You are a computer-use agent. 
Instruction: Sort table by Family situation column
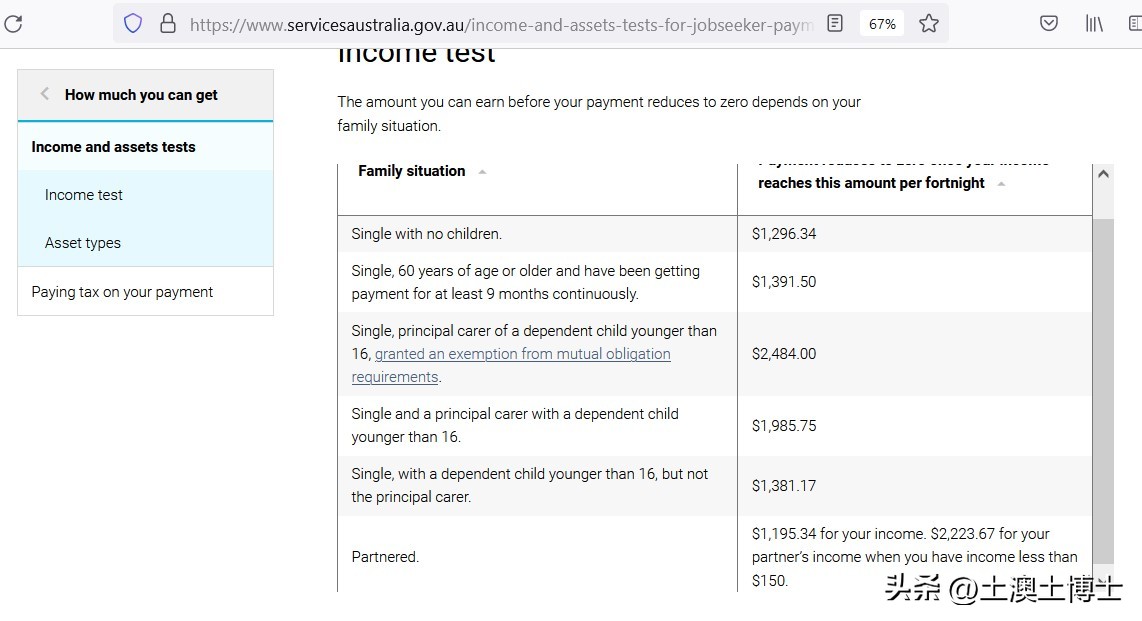(482, 172)
